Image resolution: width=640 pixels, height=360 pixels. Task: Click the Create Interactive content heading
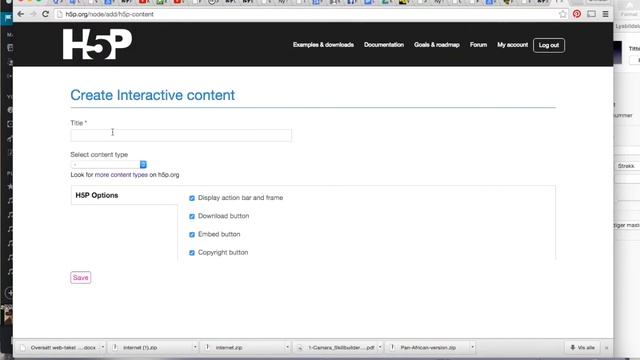(153, 95)
